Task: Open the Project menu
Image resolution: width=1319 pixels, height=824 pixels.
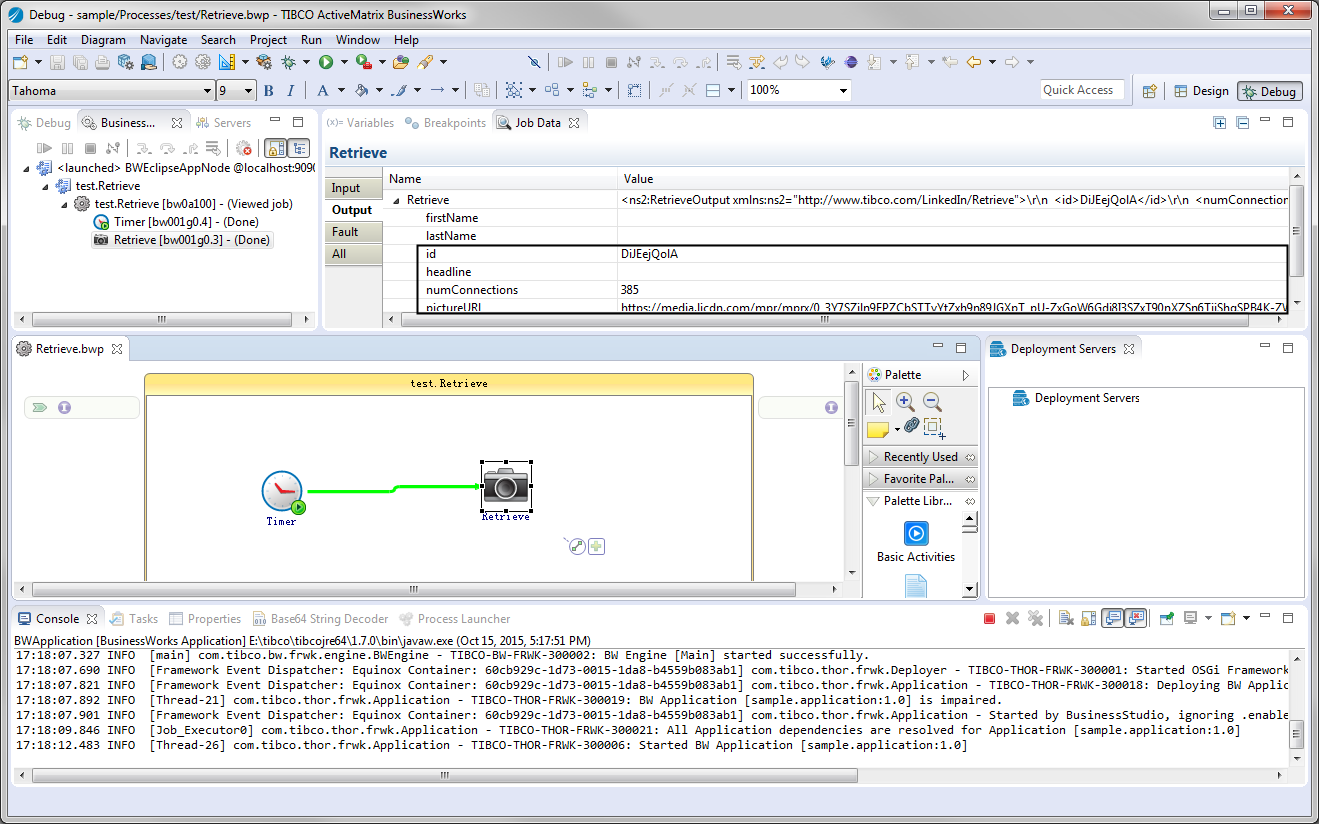Action: click(x=269, y=40)
